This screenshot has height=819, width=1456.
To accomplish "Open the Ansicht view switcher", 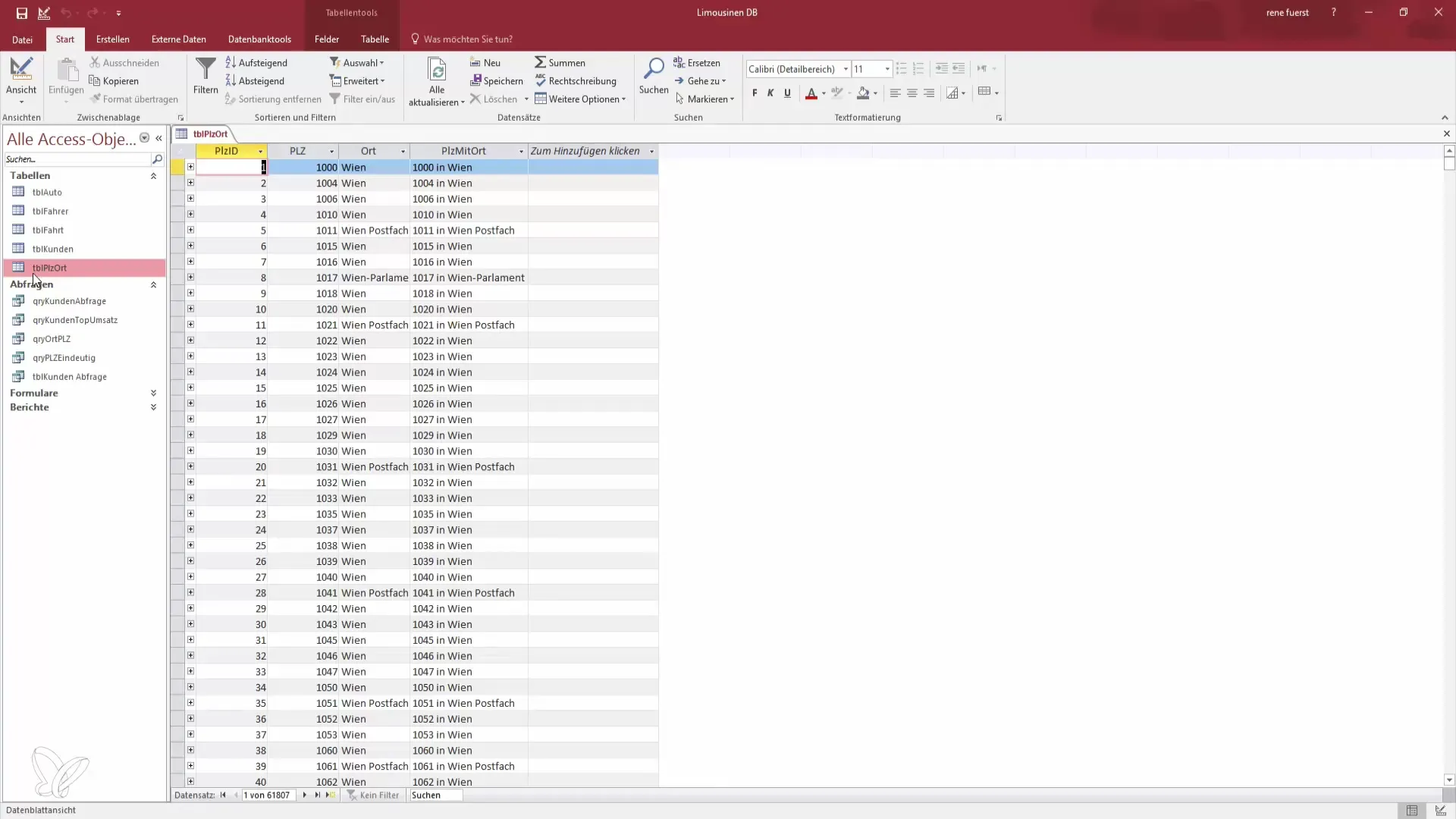I will pyautogui.click(x=21, y=80).
